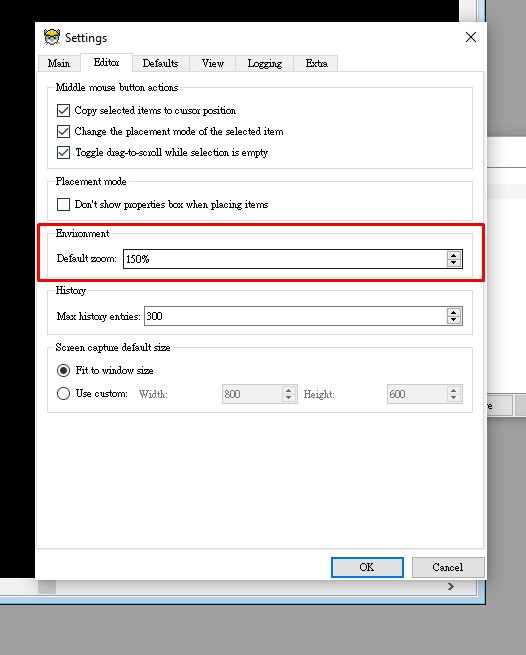Increase Default zoom with up arrow

click(x=454, y=255)
